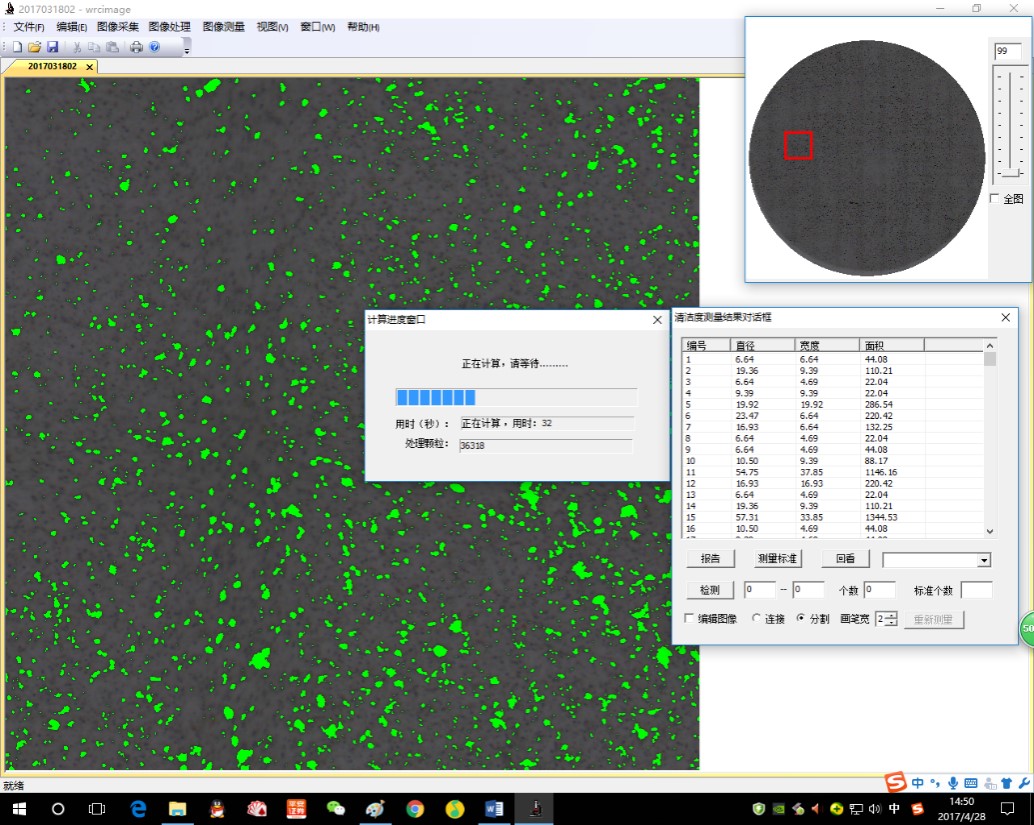Expand the combo box beside 回看 button

pyautogui.click(x=983, y=560)
